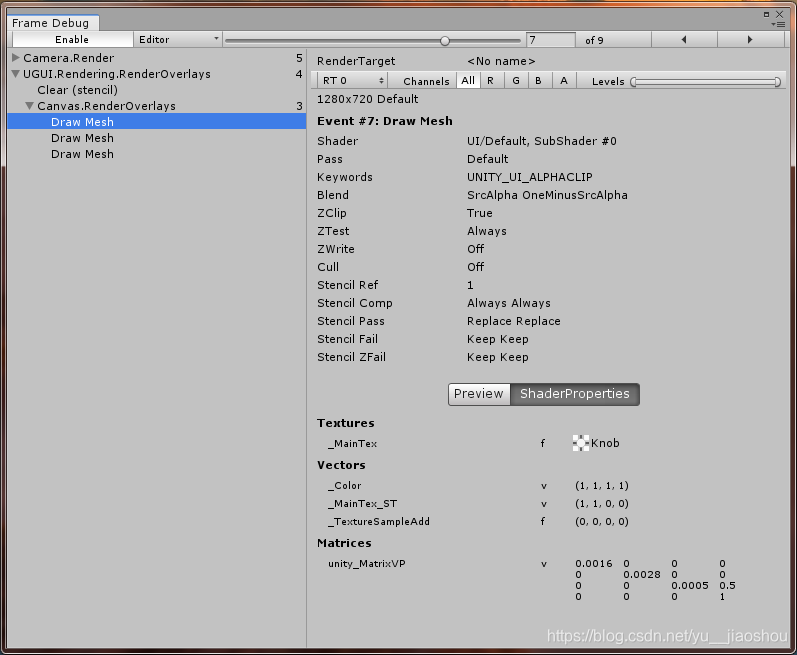
Task: Click the _Color vector property
Action: (345, 486)
